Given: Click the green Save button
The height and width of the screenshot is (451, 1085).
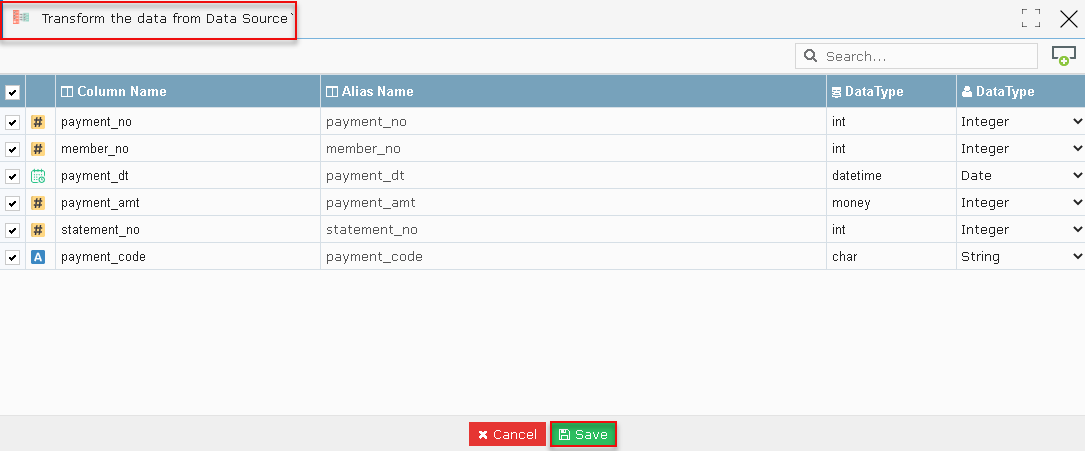Looking at the screenshot, I should click(x=583, y=434).
